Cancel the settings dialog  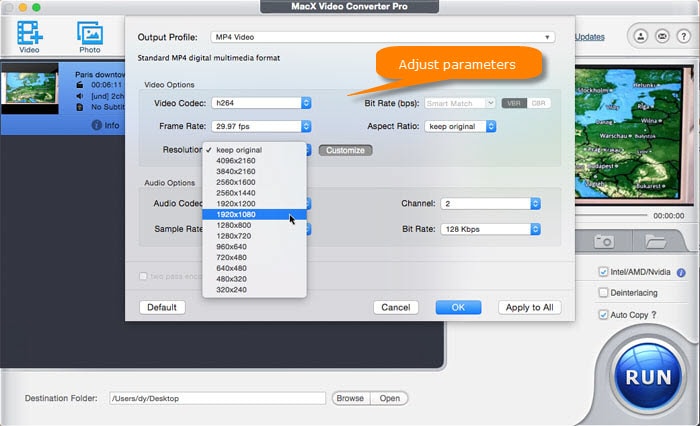(x=396, y=307)
